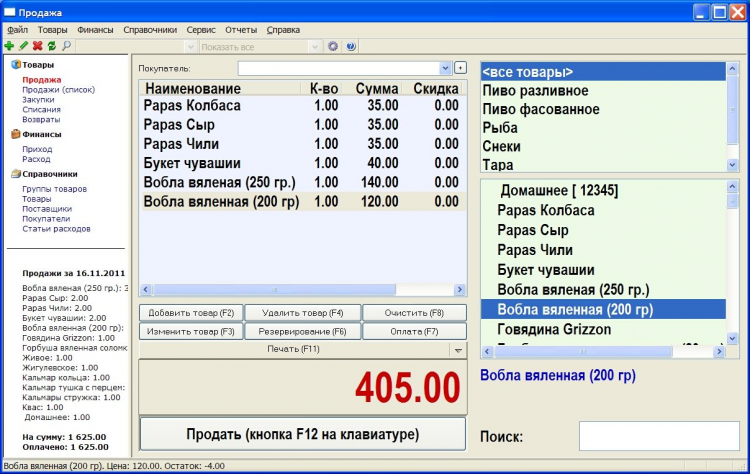Open Приход under Финансы

37,149
